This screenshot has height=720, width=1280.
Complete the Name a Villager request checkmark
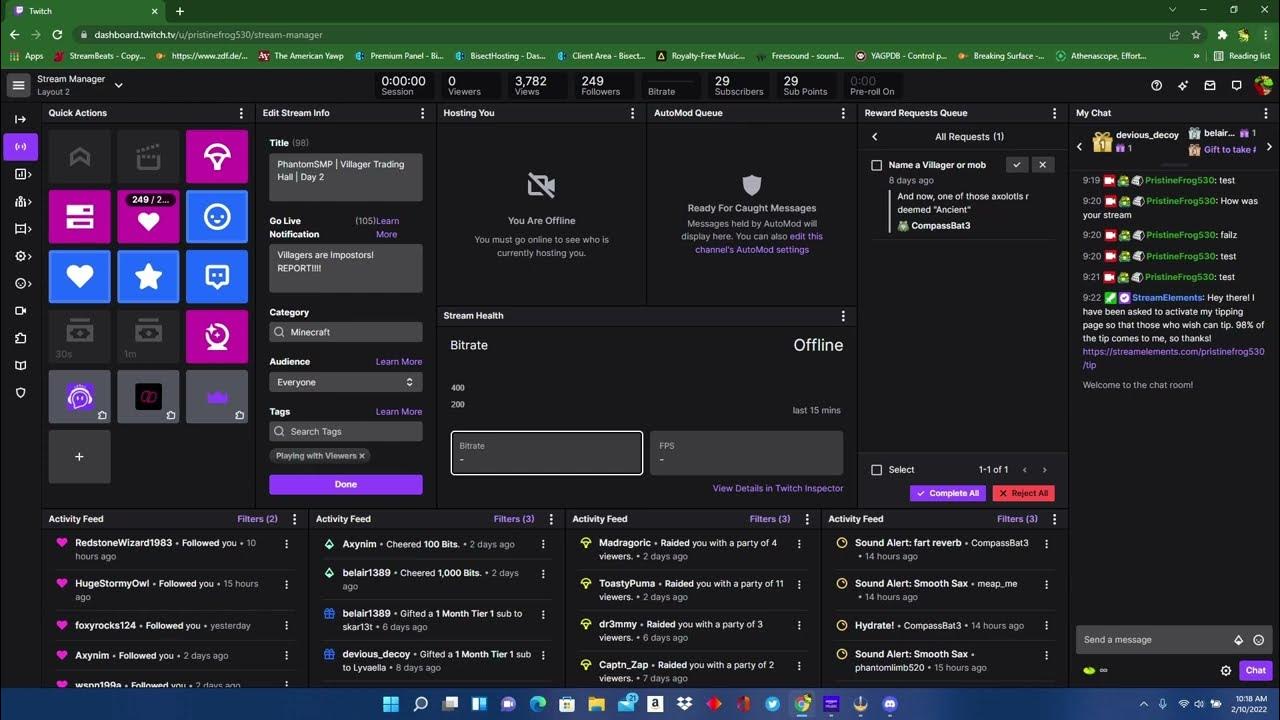(1017, 165)
